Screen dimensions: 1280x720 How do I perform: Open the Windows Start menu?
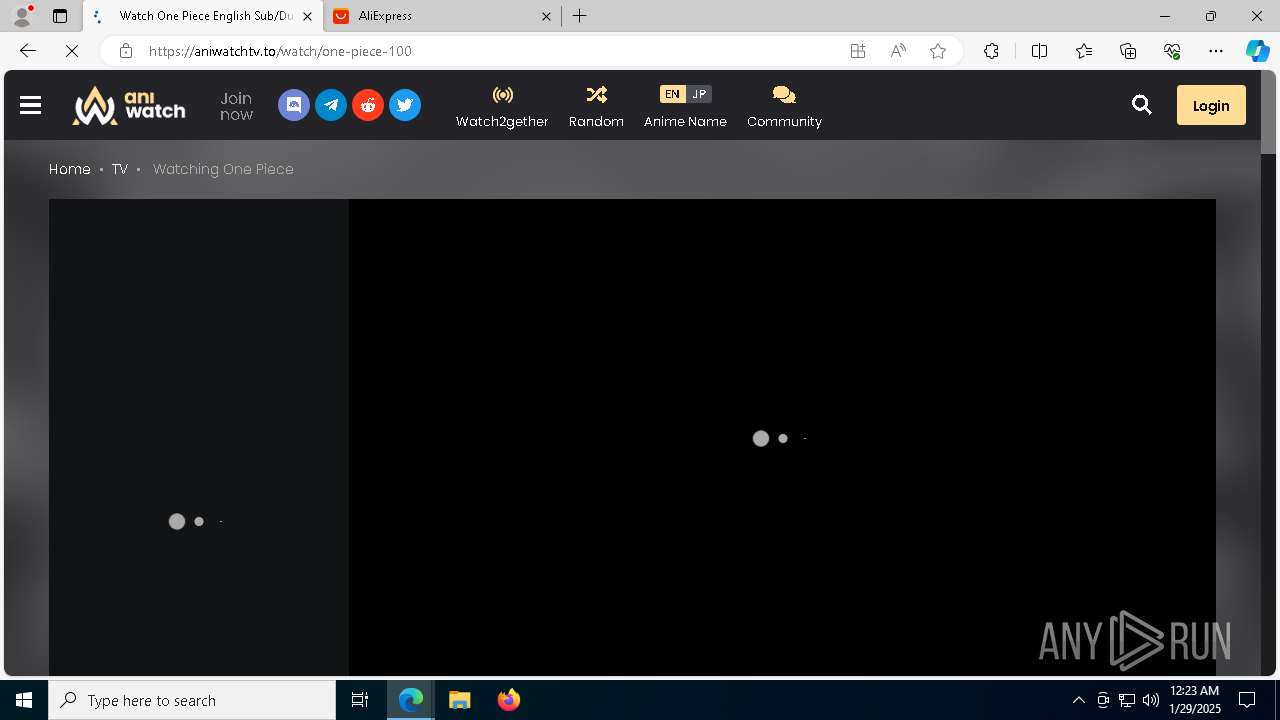(24, 700)
